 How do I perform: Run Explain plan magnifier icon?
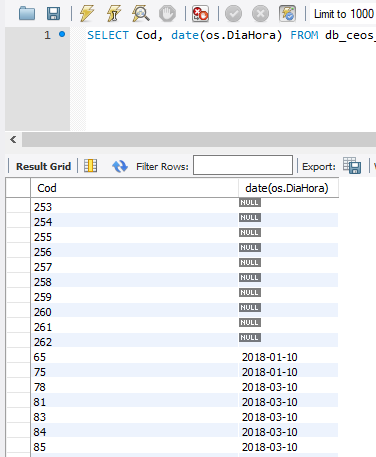pyautogui.click(x=140, y=14)
